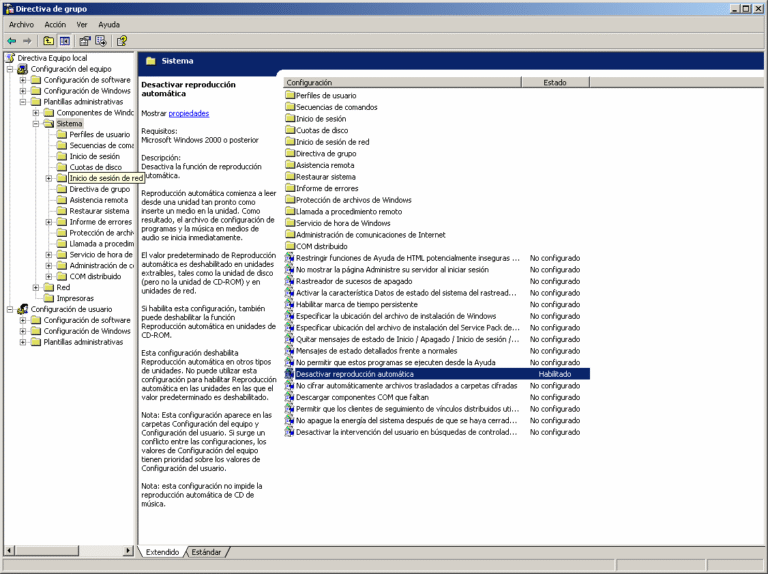The width and height of the screenshot is (768, 574).
Task: Click the green Back arrow in toolbar
Action: [x=11, y=41]
